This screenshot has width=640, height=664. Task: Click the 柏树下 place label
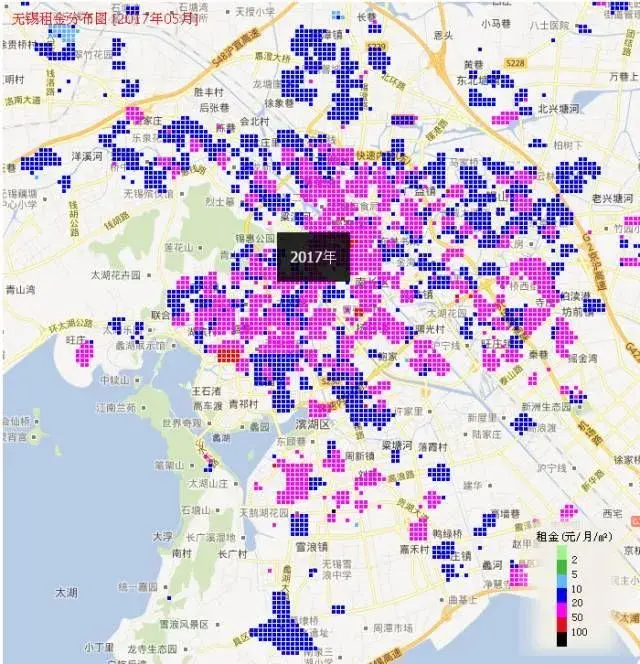click(568, 145)
